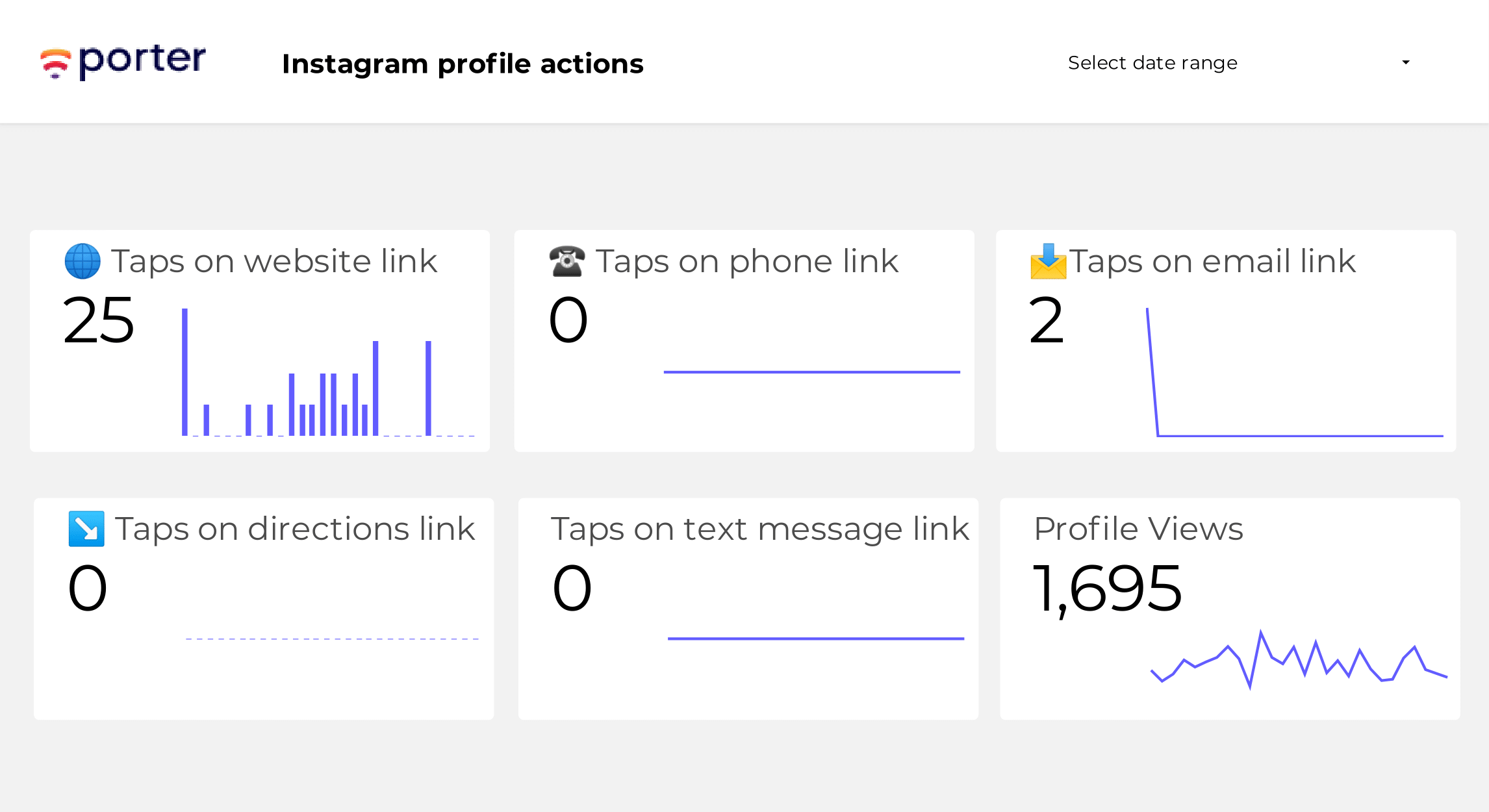Click the tallest first bar in website chart
The width and height of the screenshot is (1489, 812).
185,372
